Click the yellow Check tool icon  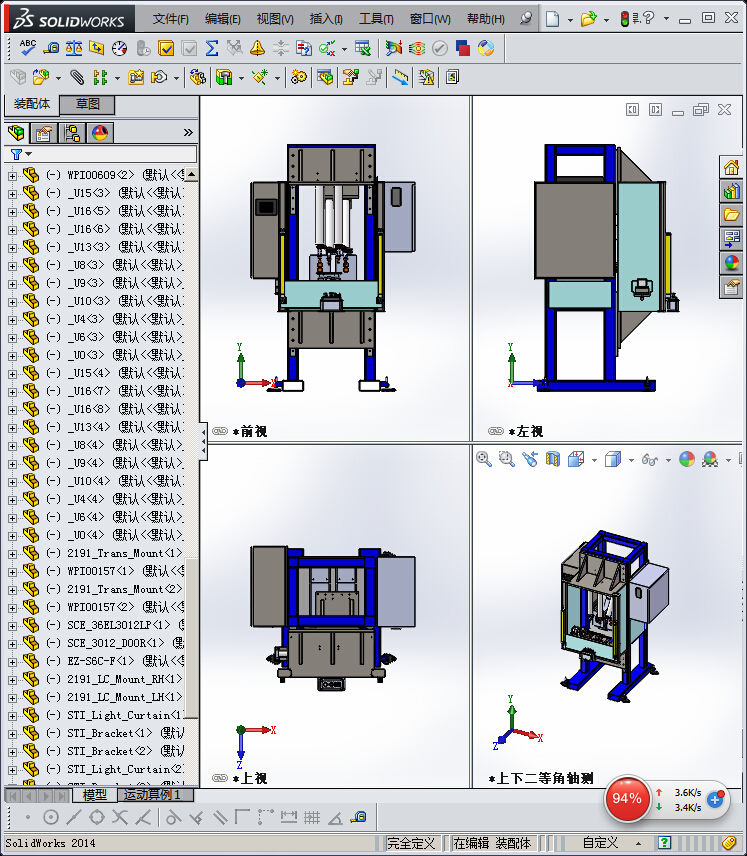coord(165,48)
